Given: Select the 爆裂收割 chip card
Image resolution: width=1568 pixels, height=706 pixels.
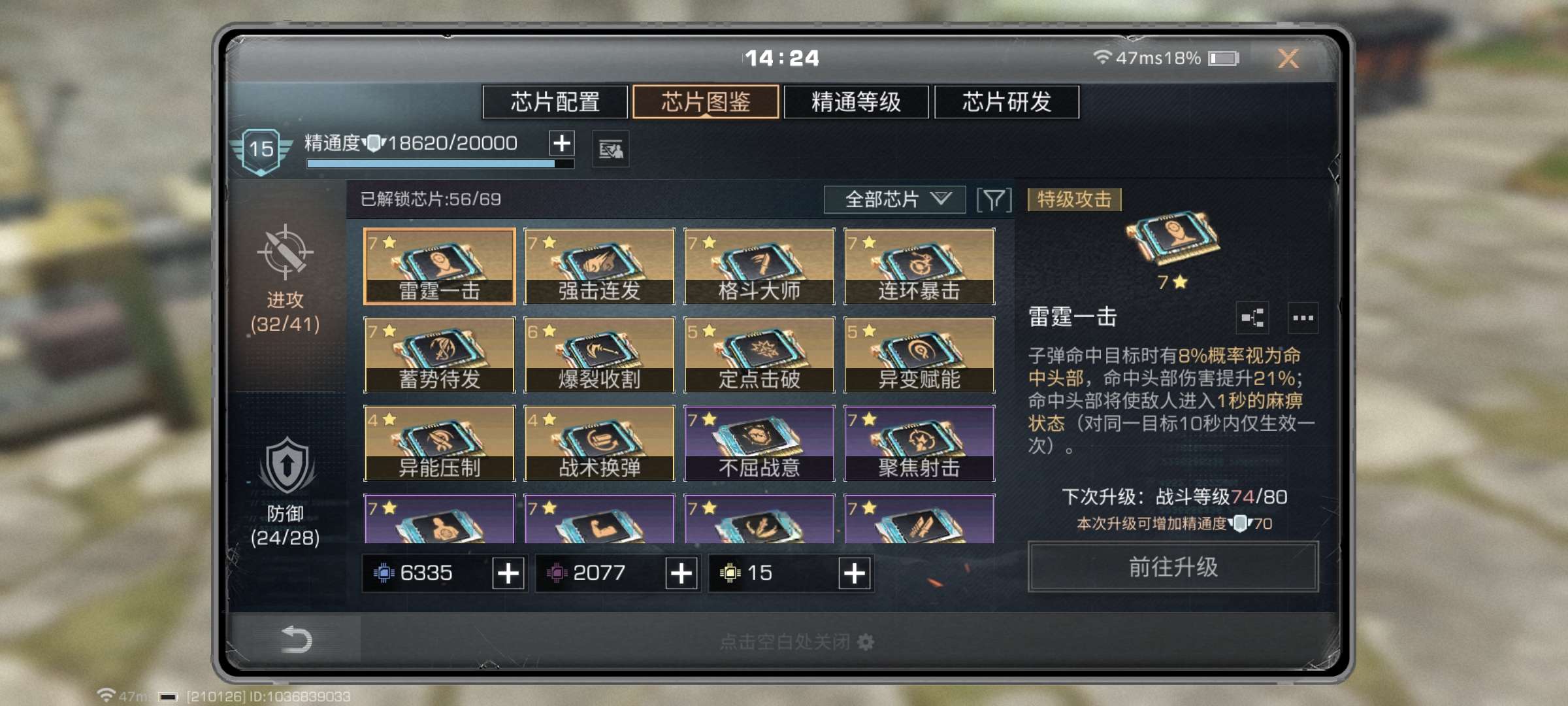Looking at the screenshot, I should [599, 355].
